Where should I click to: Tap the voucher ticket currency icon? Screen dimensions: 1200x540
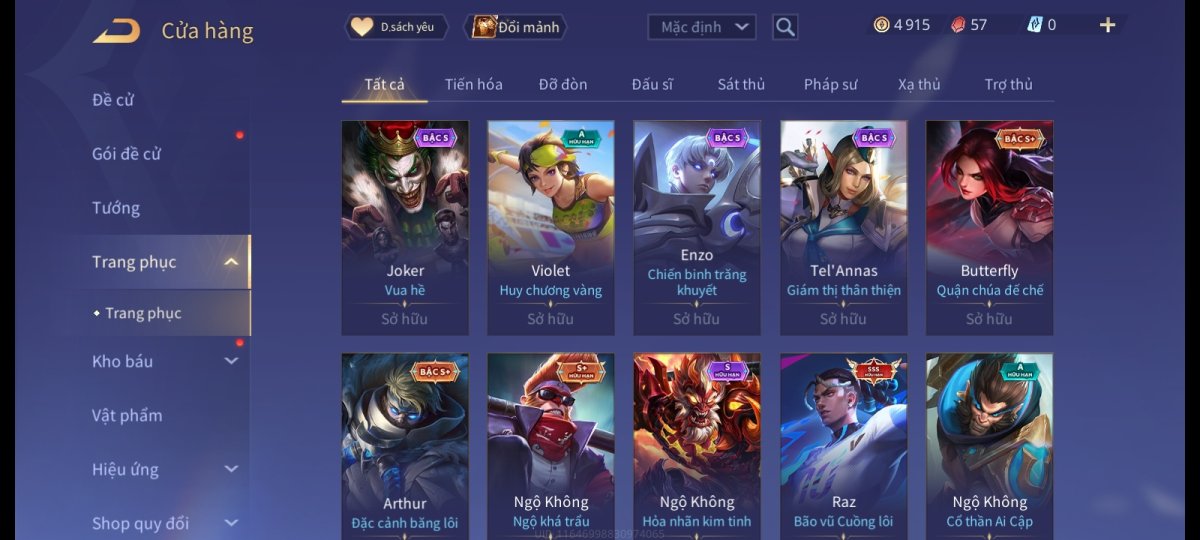click(x=1033, y=25)
